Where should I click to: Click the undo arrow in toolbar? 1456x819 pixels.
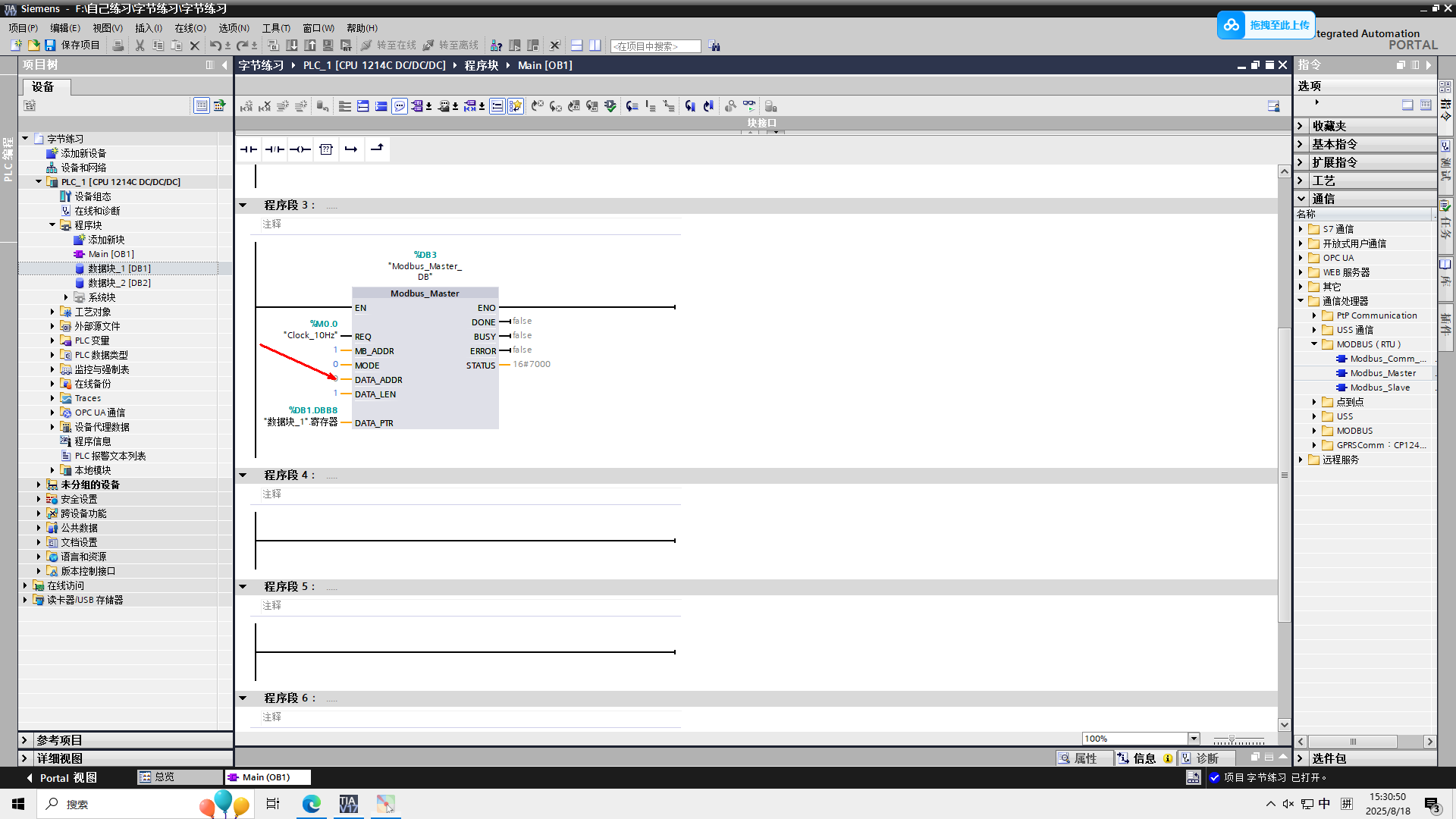coord(215,45)
